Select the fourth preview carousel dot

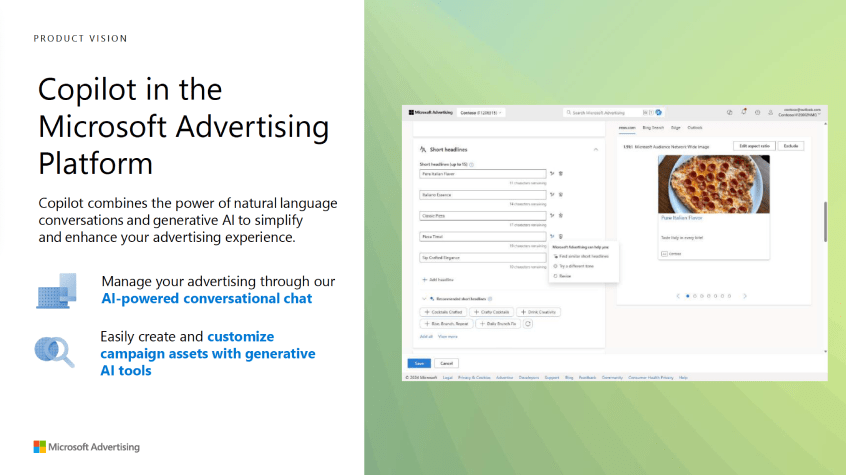pos(708,296)
